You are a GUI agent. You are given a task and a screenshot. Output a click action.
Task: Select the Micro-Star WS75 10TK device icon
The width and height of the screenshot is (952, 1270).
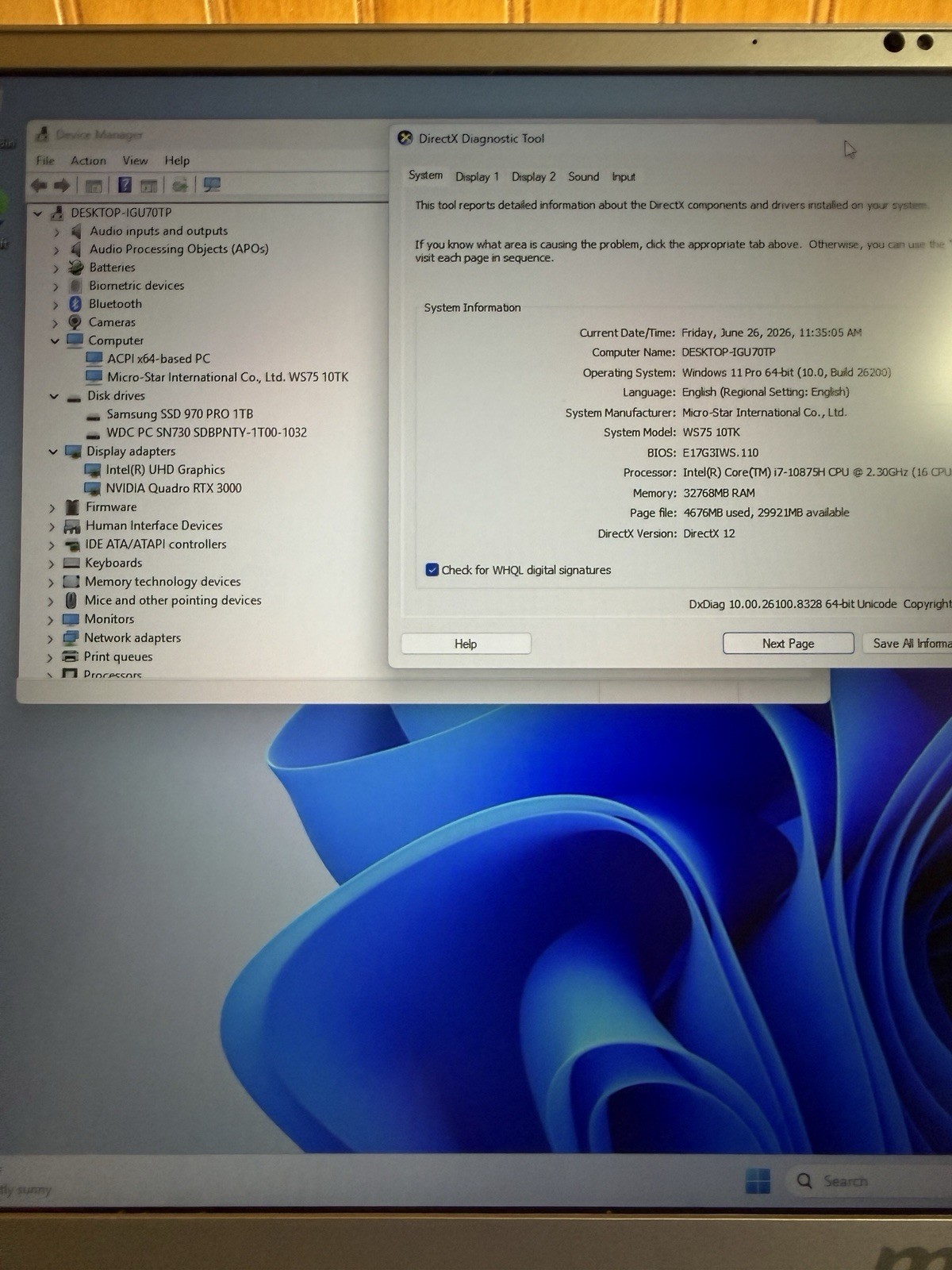(x=94, y=377)
